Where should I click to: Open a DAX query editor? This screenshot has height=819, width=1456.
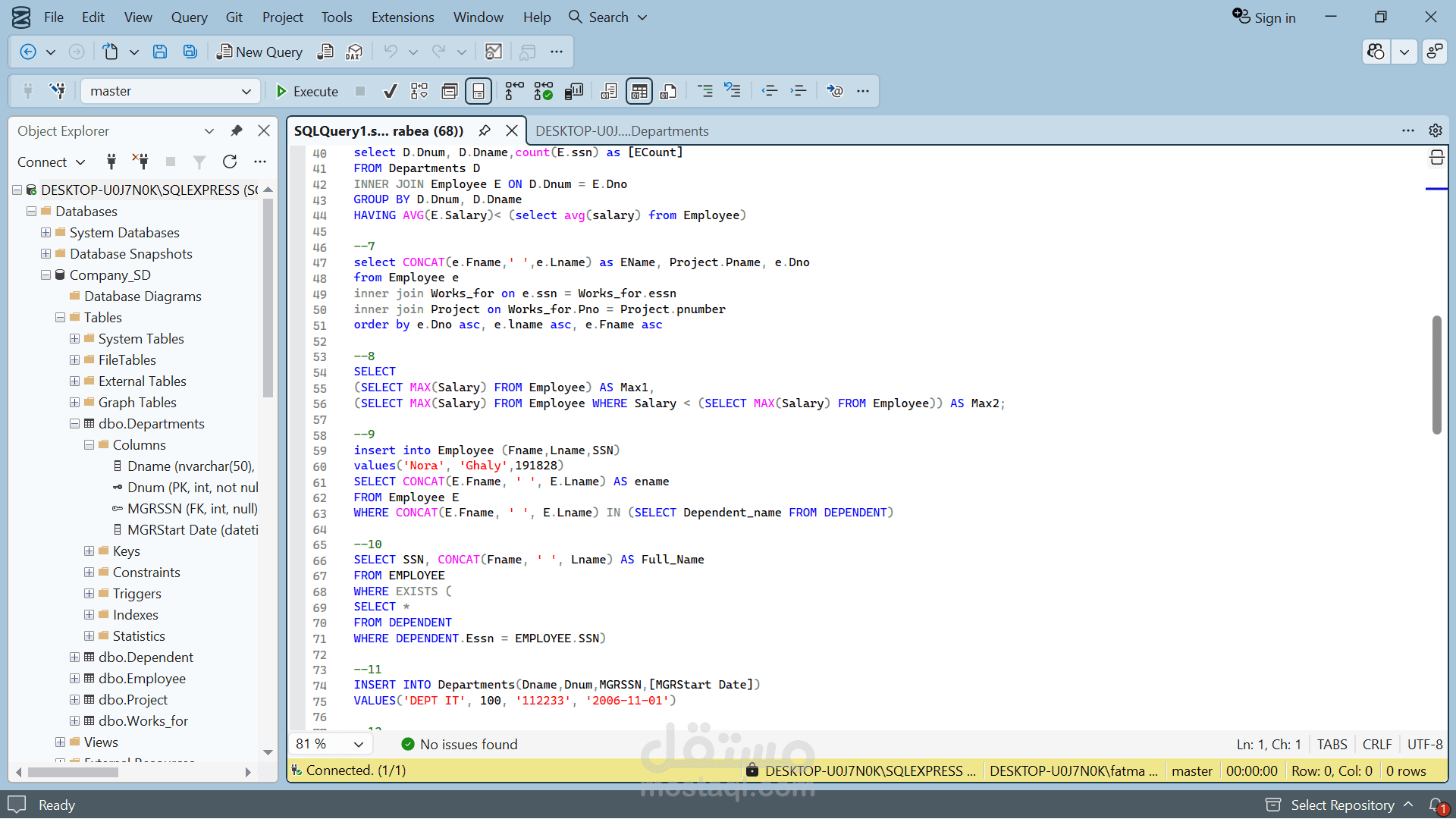[354, 52]
